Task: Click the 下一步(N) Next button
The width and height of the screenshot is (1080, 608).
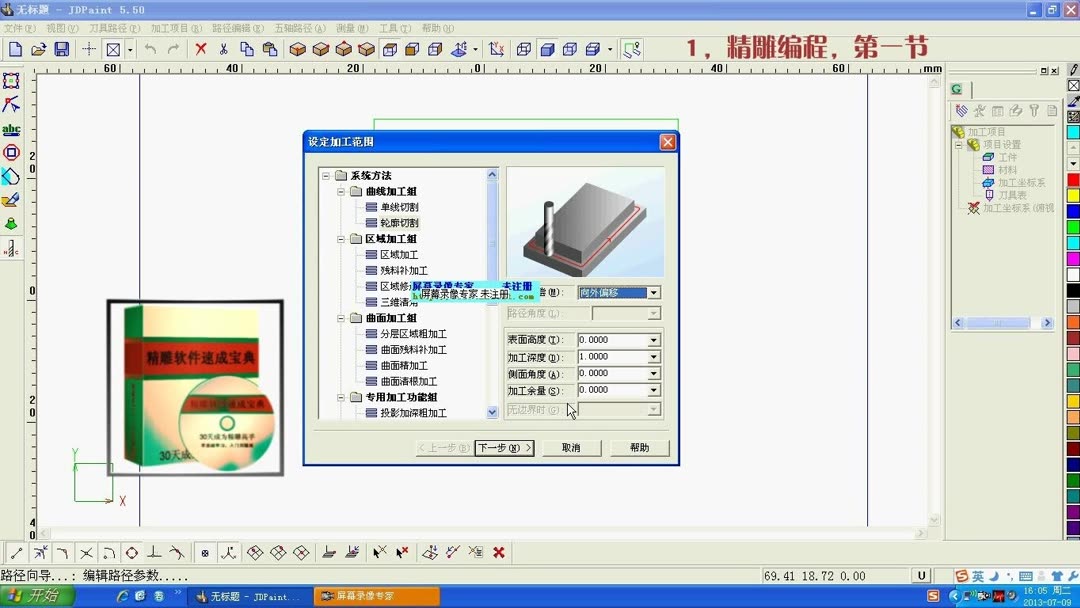Action: coord(503,447)
